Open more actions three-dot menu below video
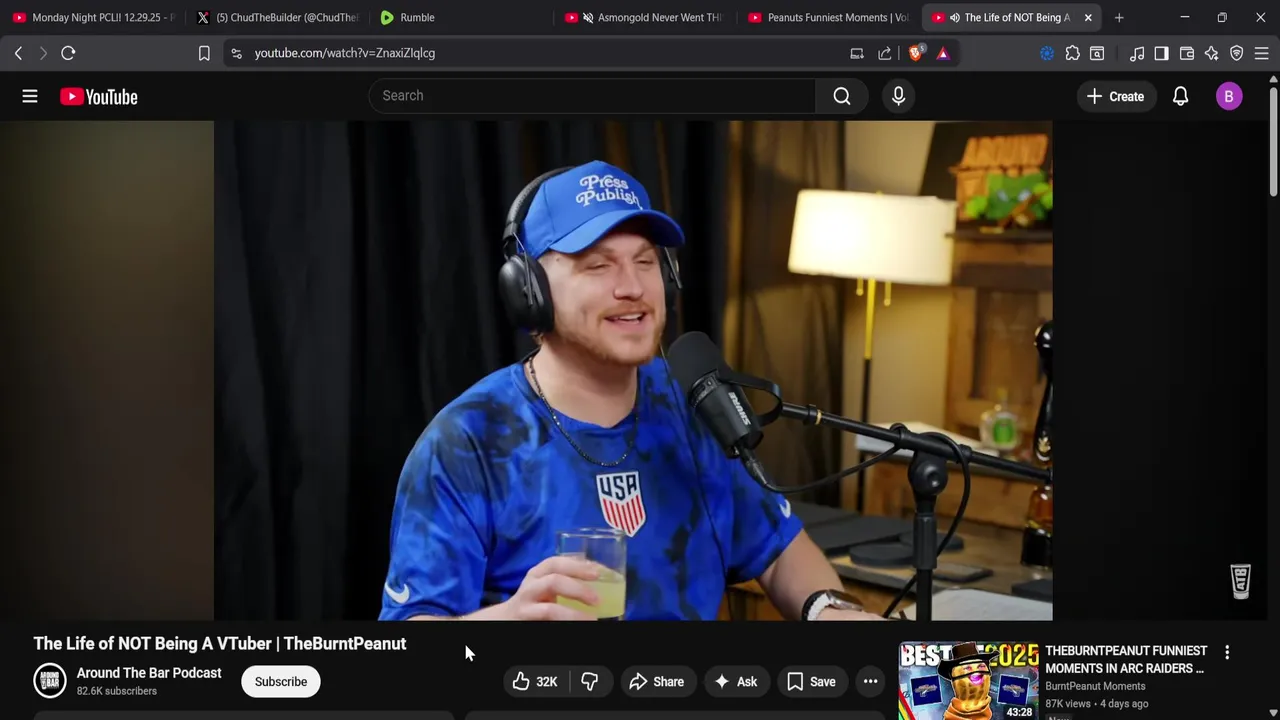Image resolution: width=1280 pixels, height=720 pixels. point(870,682)
